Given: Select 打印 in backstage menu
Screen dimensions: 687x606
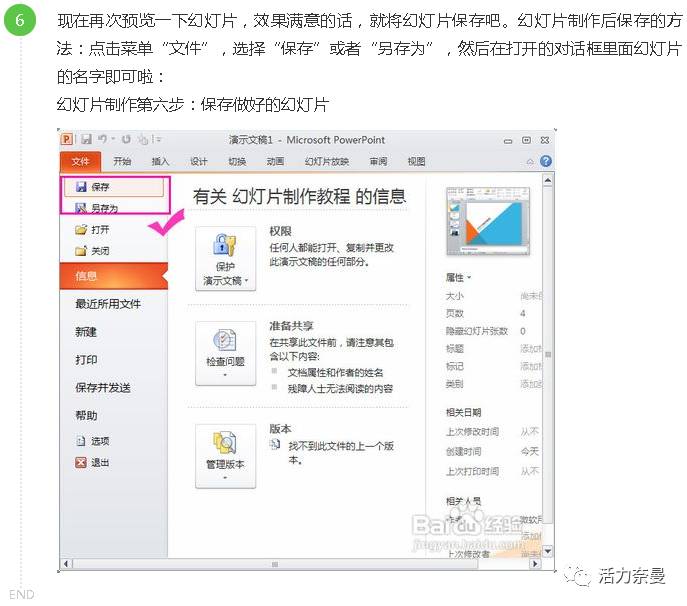Looking at the screenshot, I should click(86, 360).
